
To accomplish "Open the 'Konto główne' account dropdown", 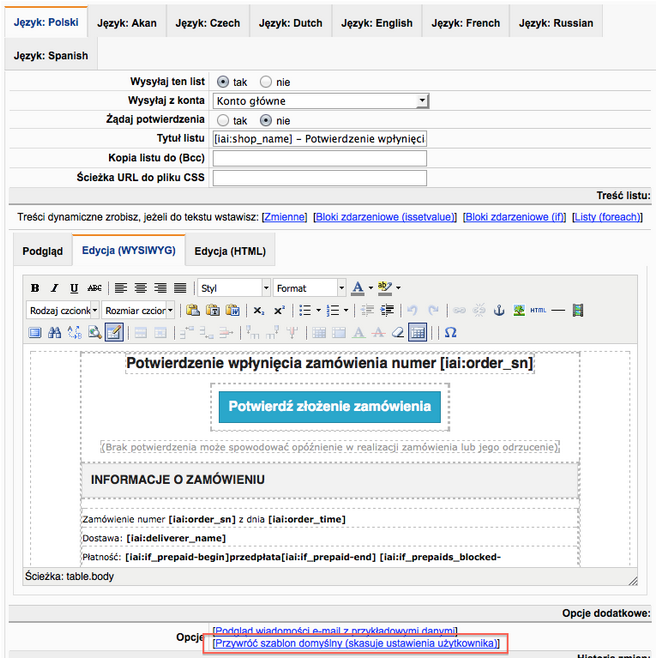I will (x=321, y=101).
